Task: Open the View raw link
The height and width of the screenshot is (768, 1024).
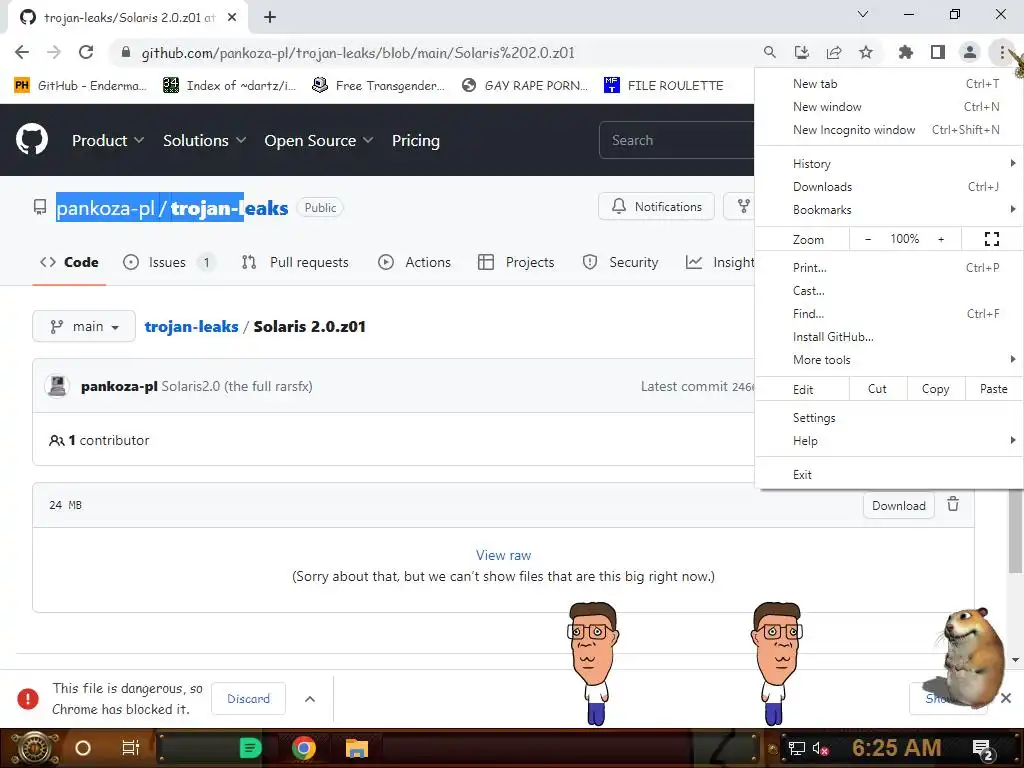Action: pos(504,555)
